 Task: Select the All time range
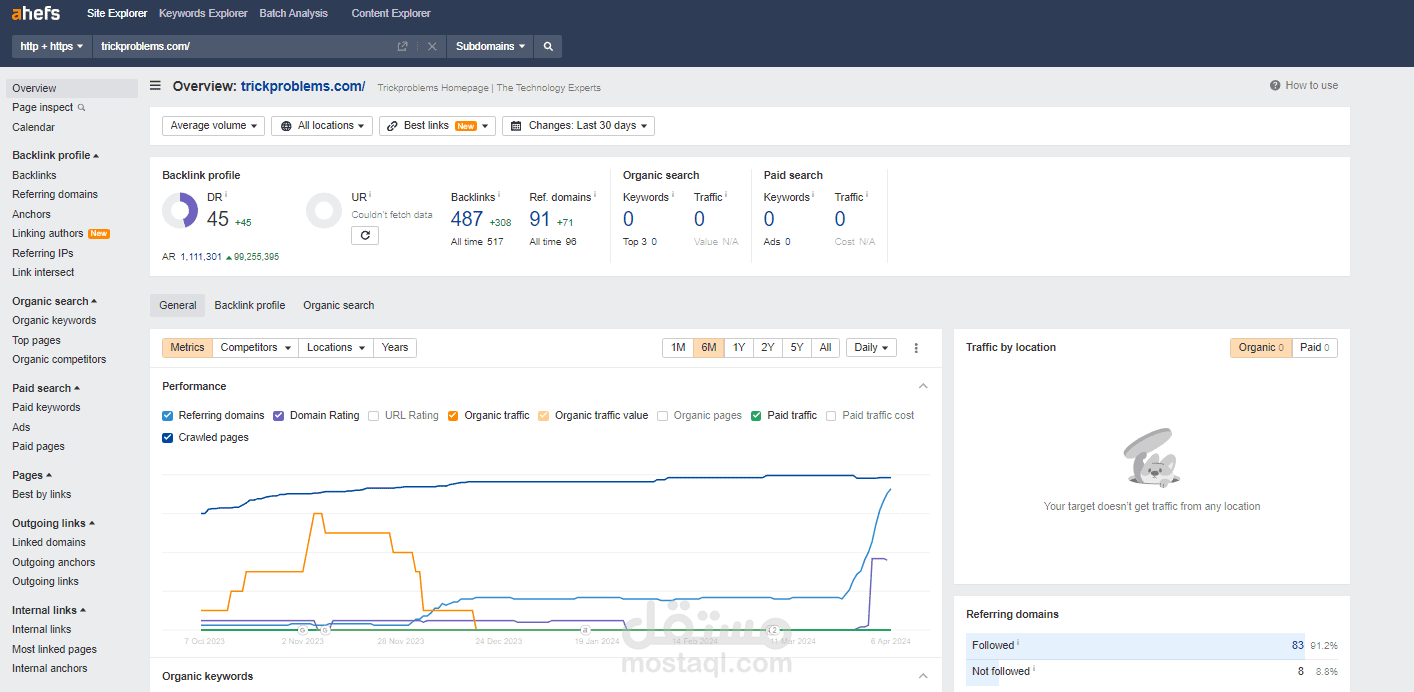pyautogui.click(x=825, y=348)
